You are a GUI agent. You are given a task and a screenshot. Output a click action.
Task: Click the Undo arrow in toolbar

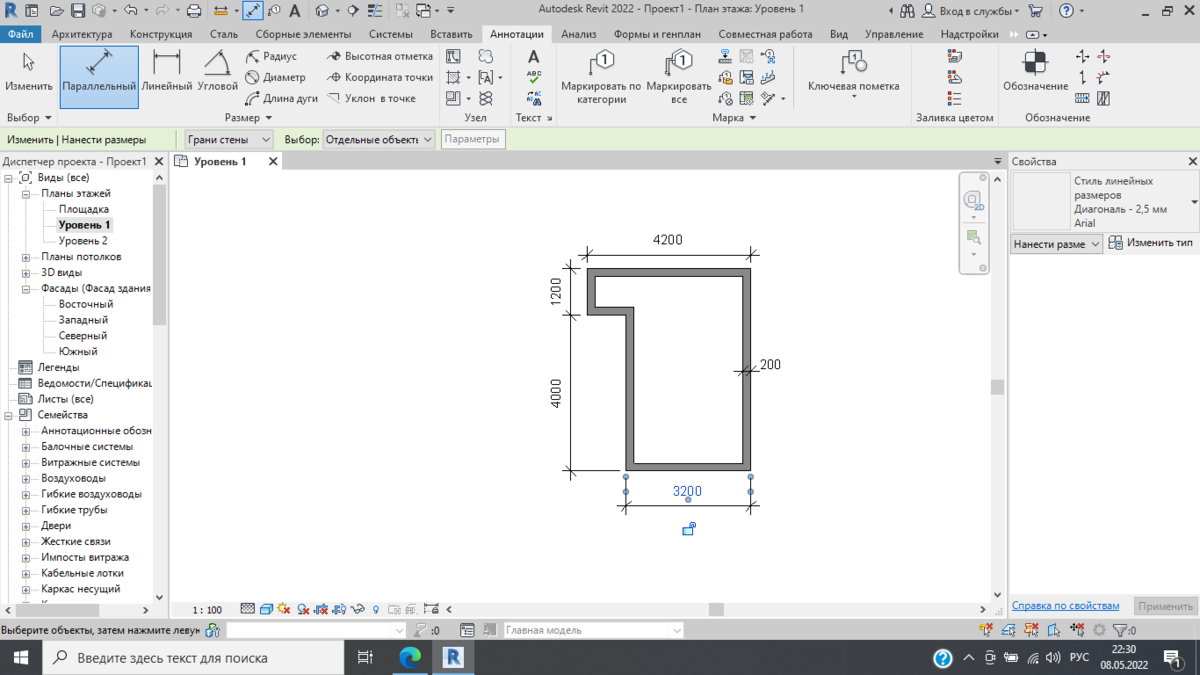(x=129, y=11)
